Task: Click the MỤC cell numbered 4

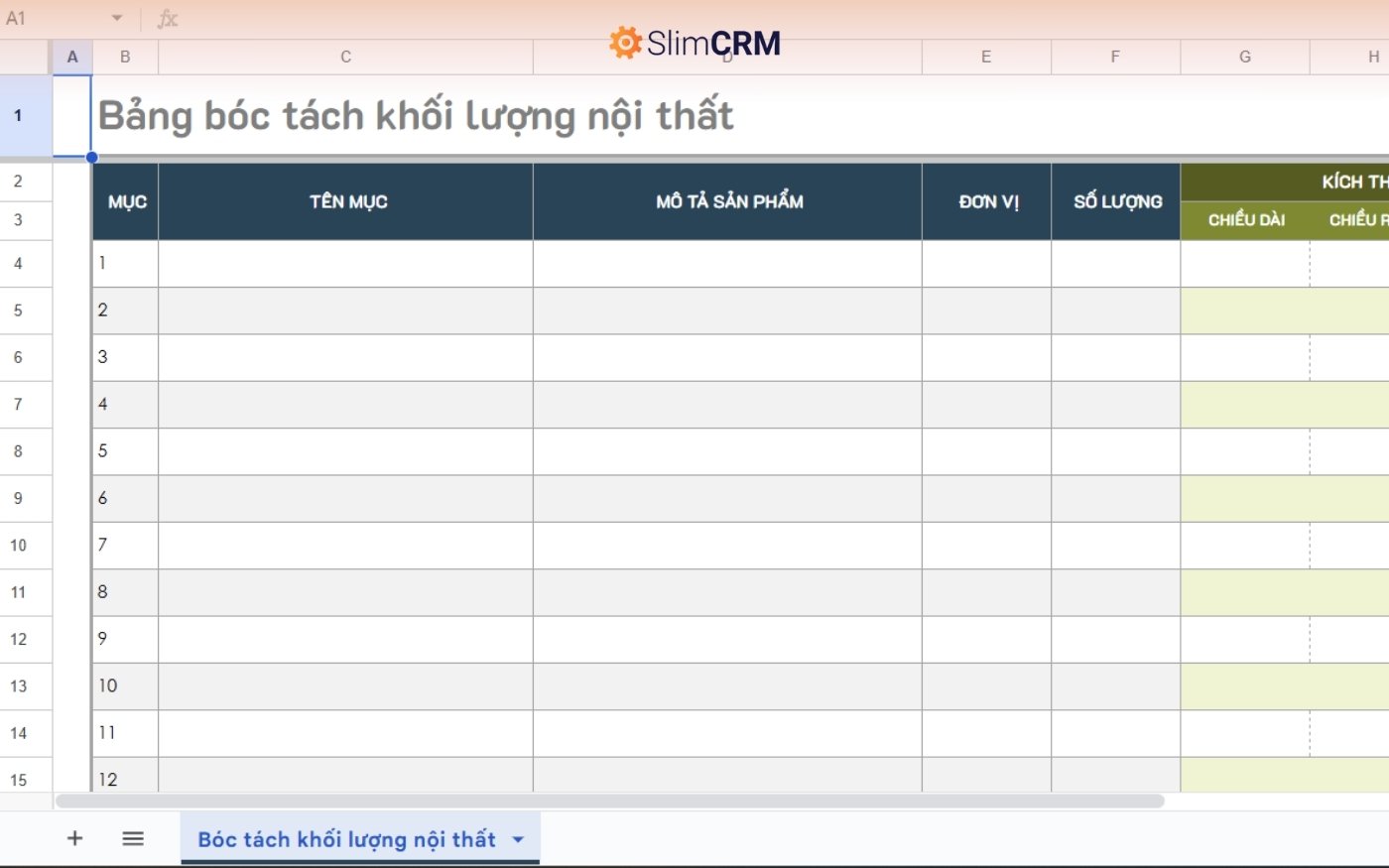Action: [x=126, y=405]
